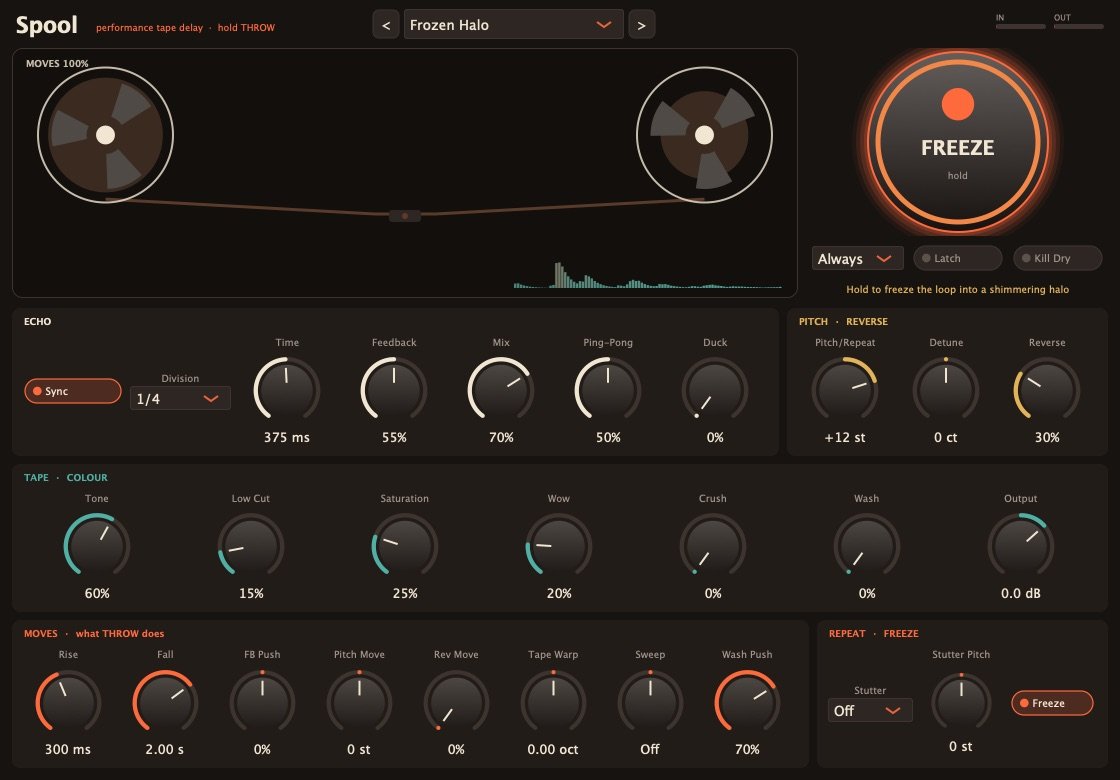The image size is (1120, 780).
Task: Click the 2.00 s Fall value
Action: (x=165, y=749)
